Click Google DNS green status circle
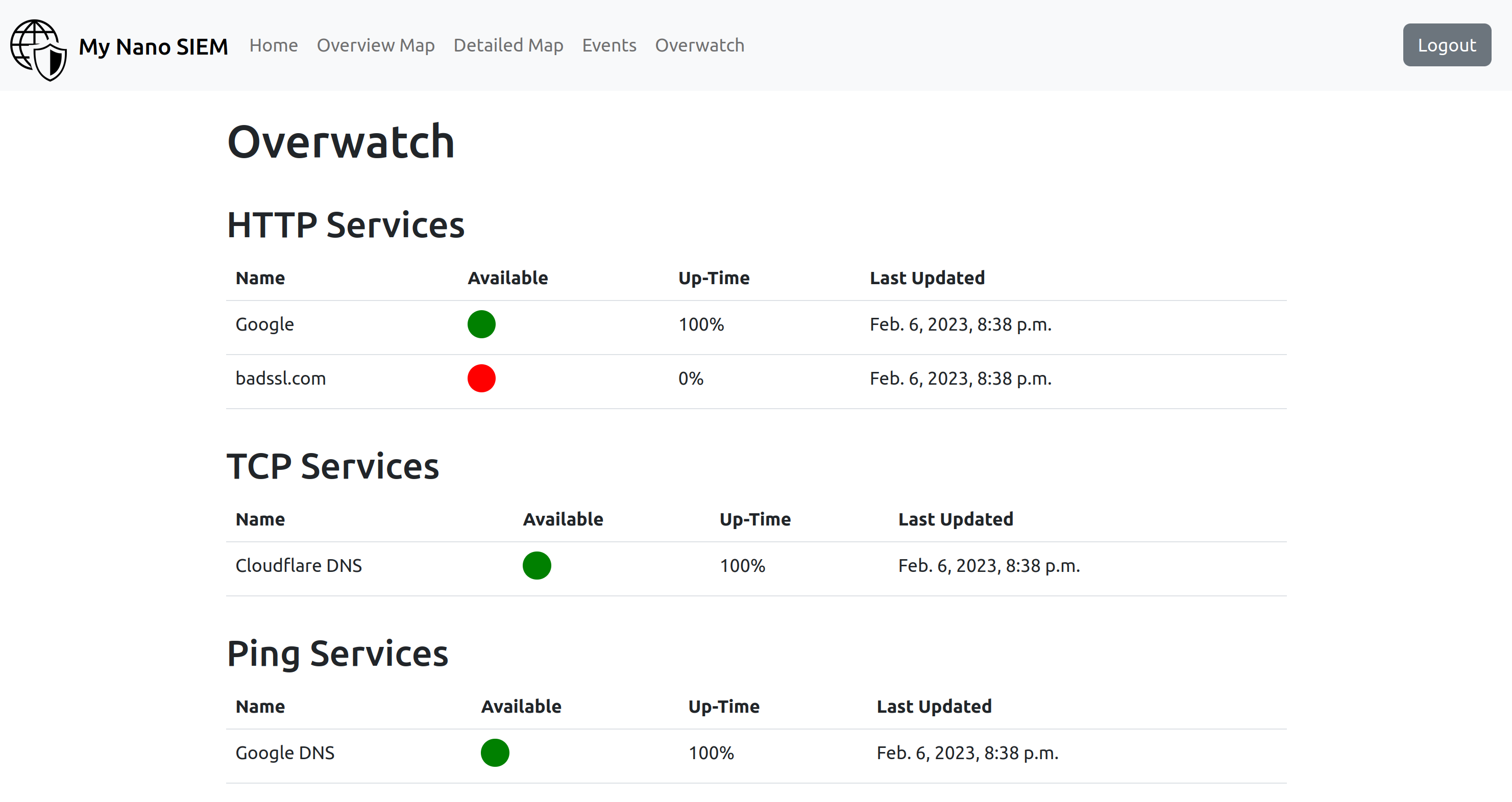The height and width of the screenshot is (802, 1512). tap(495, 753)
